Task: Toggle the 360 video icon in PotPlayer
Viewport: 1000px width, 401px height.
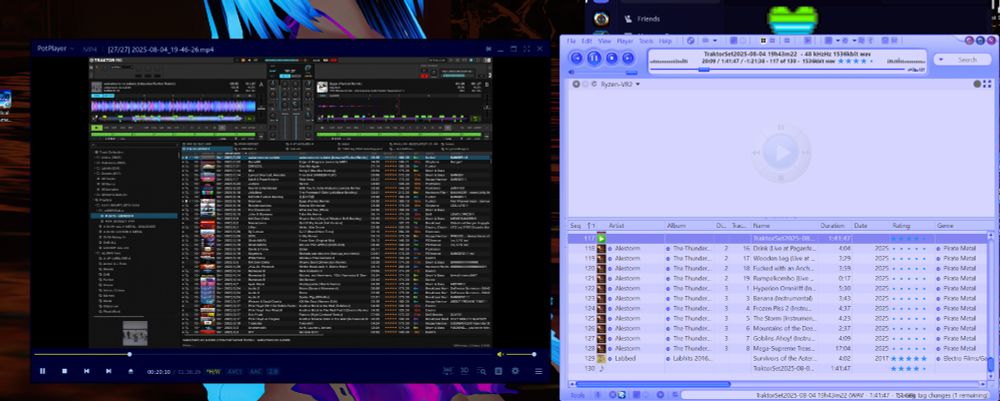Action: (448, 371)
